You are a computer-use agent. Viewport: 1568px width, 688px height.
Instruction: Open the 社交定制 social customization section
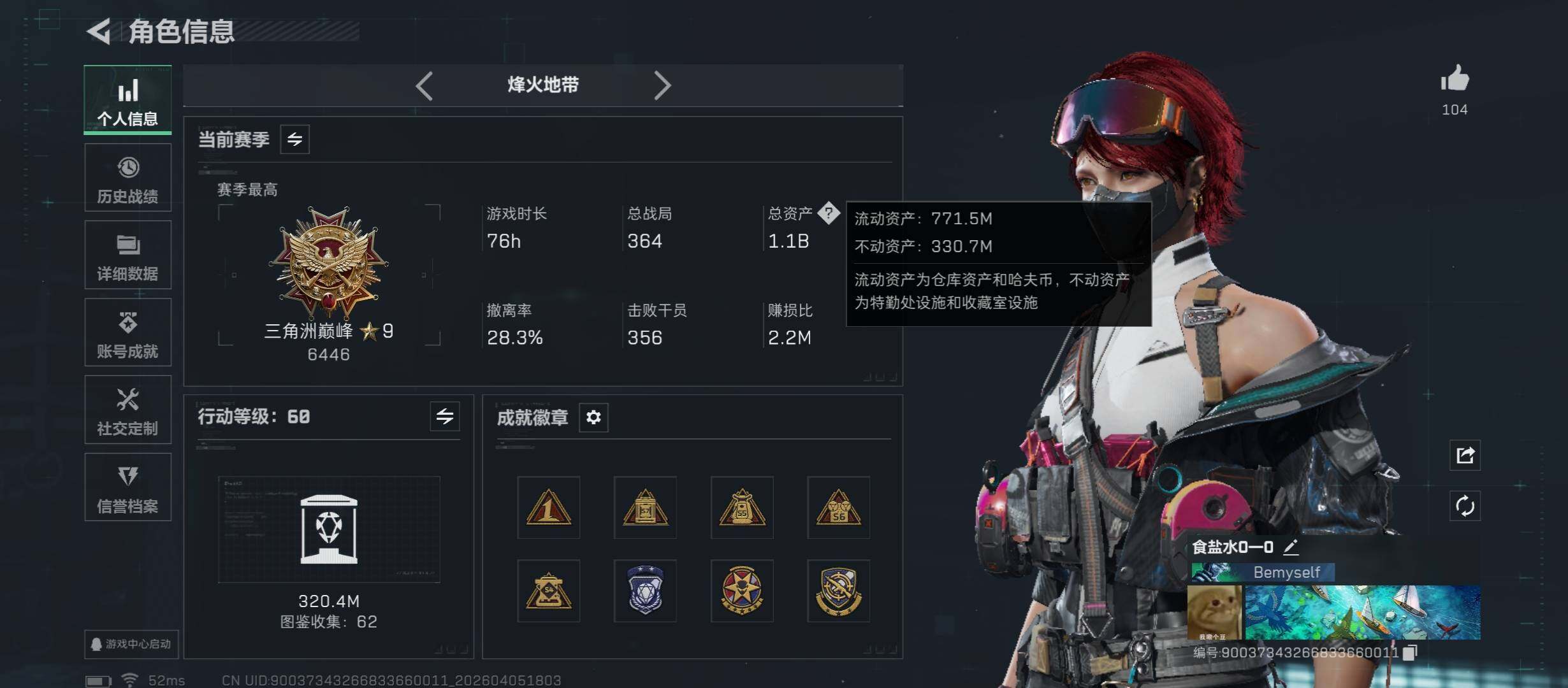click(127, 410)
